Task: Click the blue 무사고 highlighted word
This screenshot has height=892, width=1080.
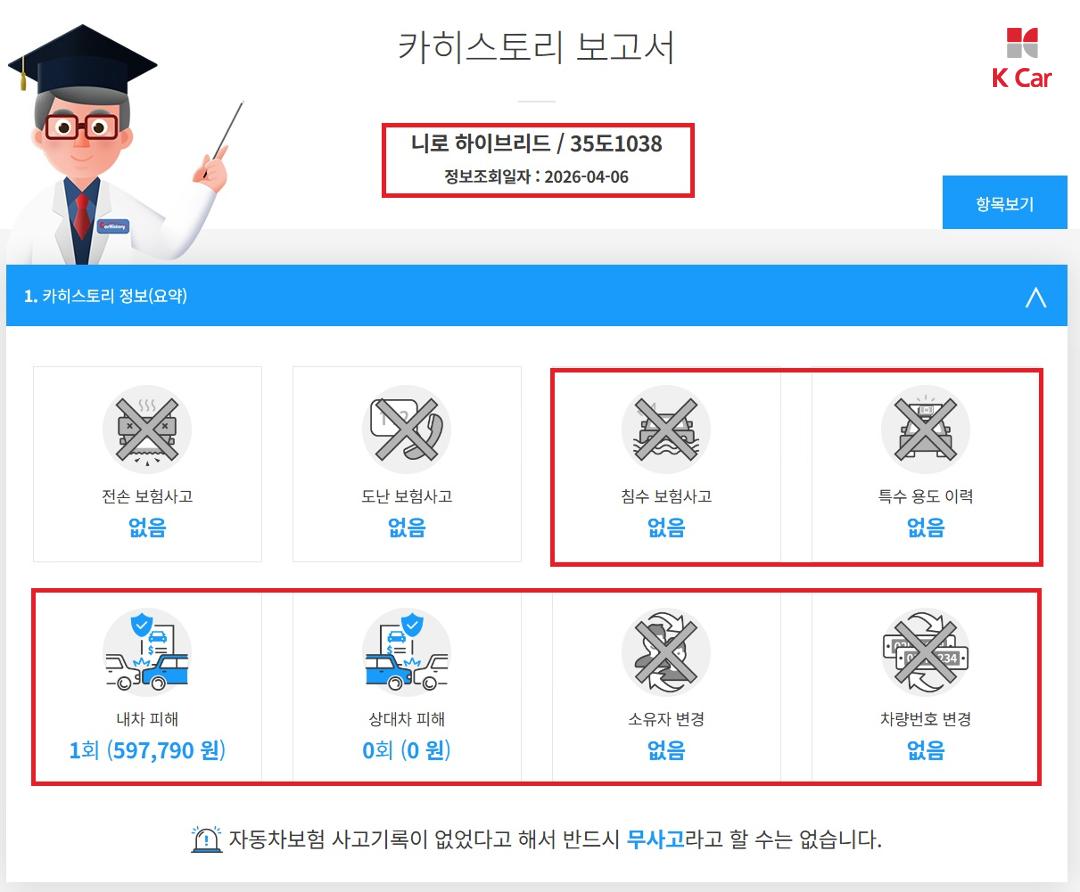Action: tap(655, 839)
